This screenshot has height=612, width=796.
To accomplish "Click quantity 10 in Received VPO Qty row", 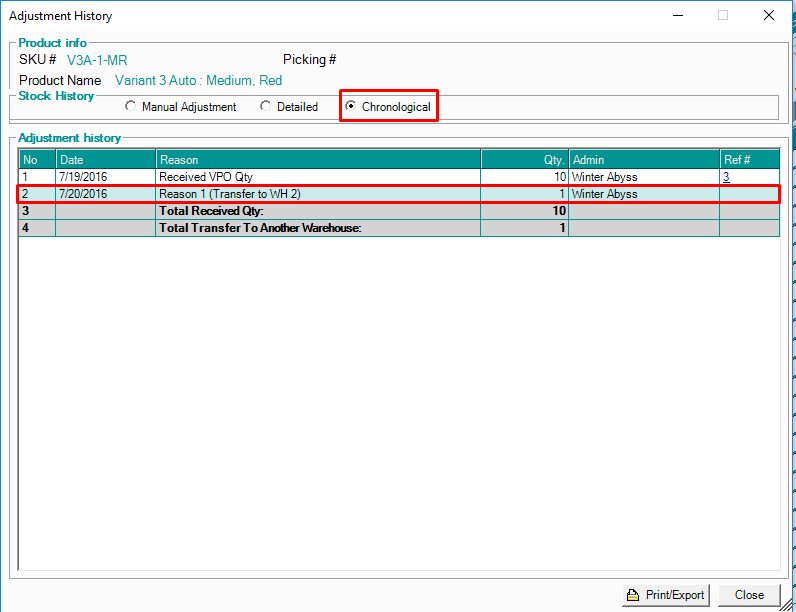I will point(559,177).
